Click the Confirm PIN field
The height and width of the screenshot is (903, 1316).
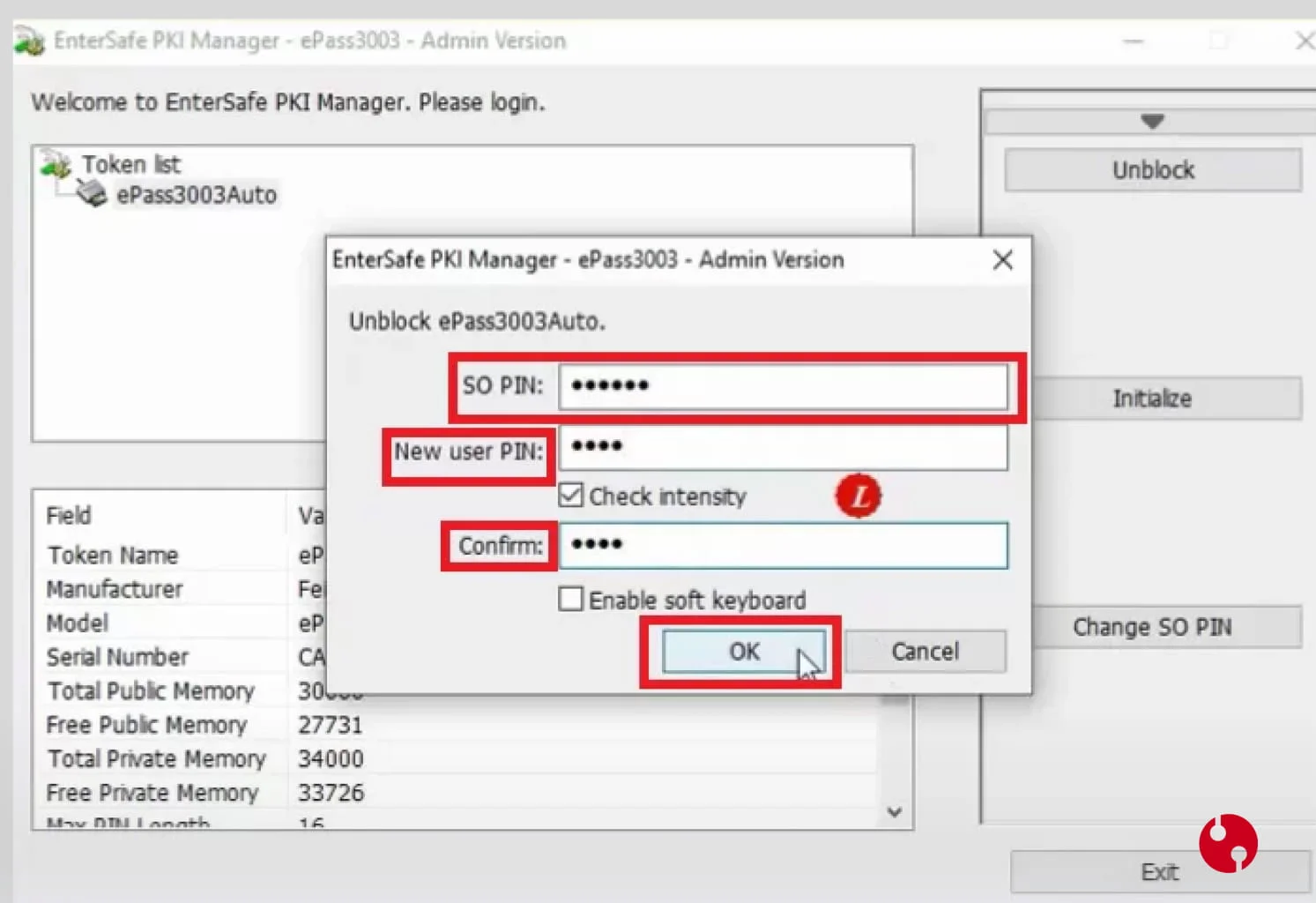click(784, 545)
